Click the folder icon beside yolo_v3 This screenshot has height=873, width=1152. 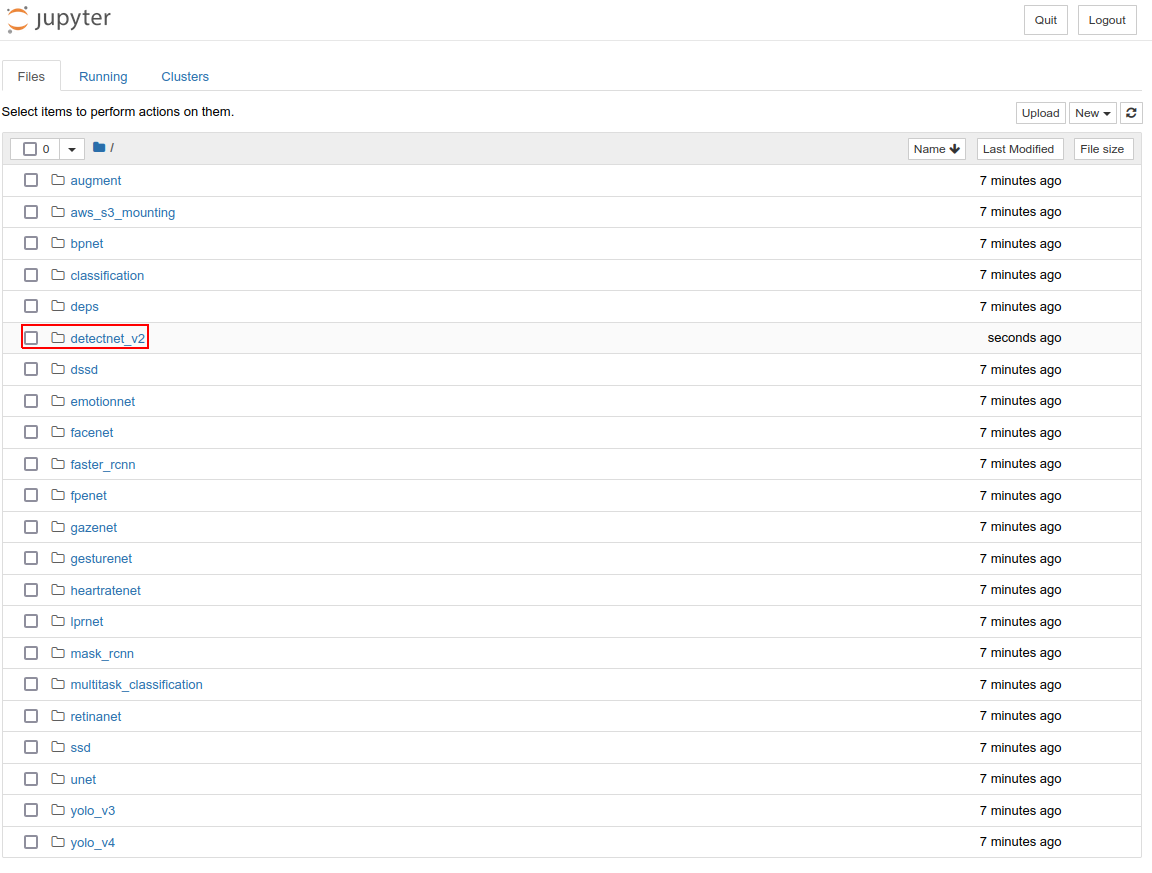[58, 810]
